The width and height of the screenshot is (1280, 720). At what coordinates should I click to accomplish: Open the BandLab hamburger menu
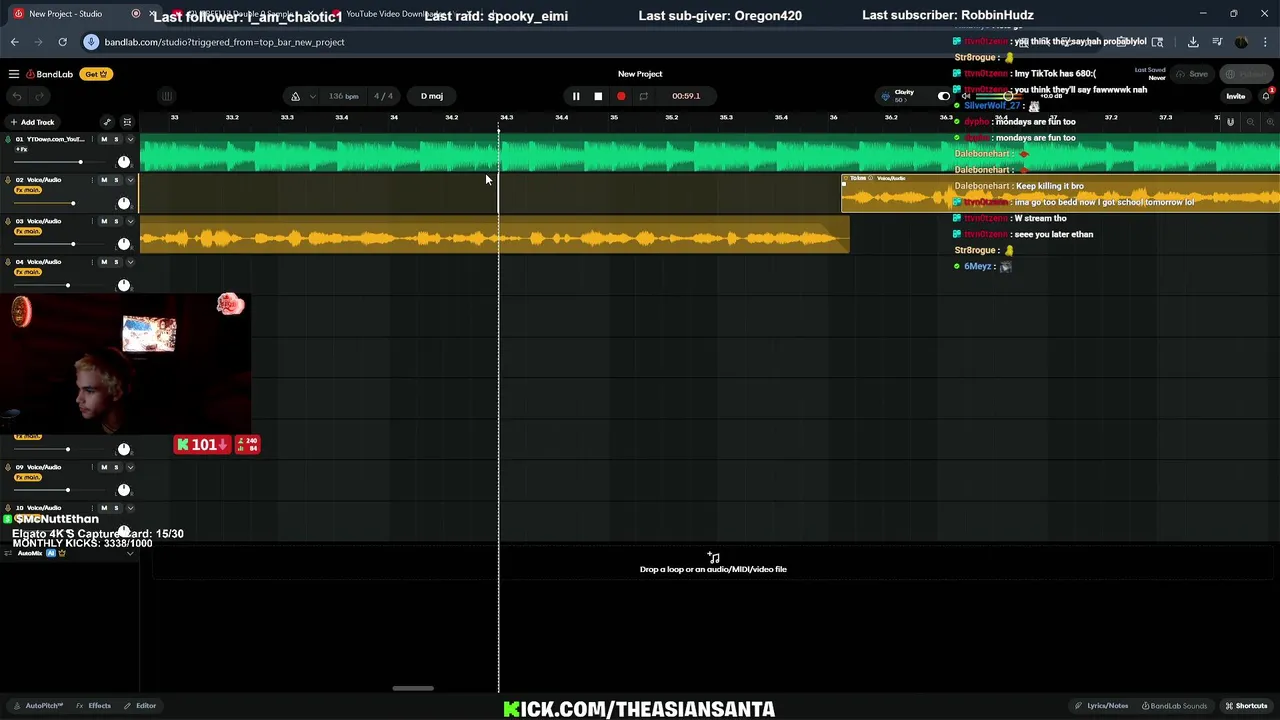tap(14, 74)
